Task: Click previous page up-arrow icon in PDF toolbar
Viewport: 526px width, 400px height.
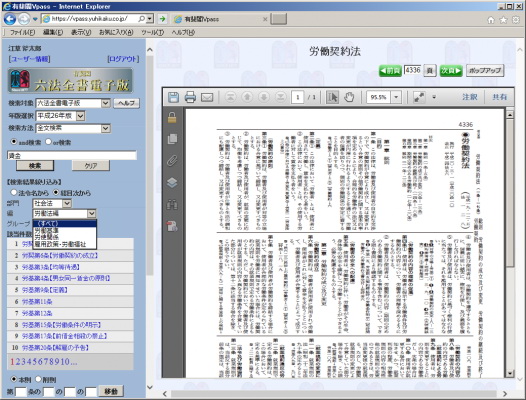Action: coord(247,97)
